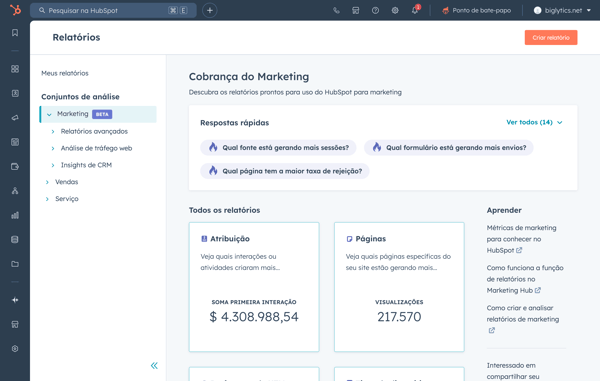The image size is (600, 381).
Task: Expand the Serviço section
Action: [x=47, y=199]
